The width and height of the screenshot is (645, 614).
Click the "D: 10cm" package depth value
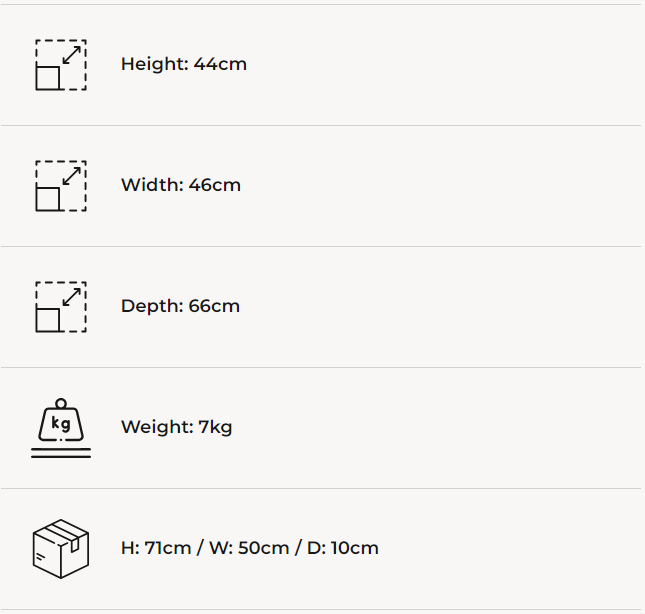(x=343, y=548)
